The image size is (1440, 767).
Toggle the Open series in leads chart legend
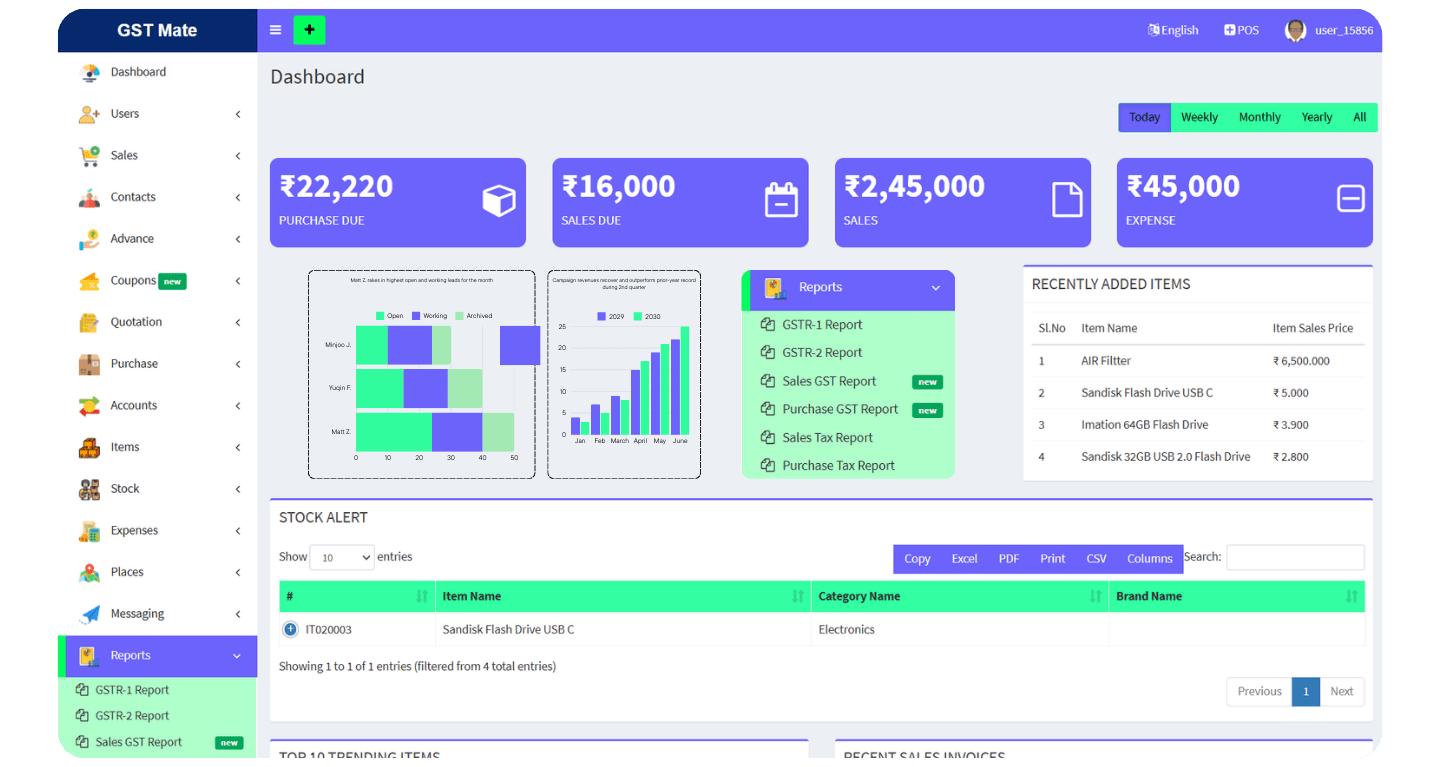381,316
